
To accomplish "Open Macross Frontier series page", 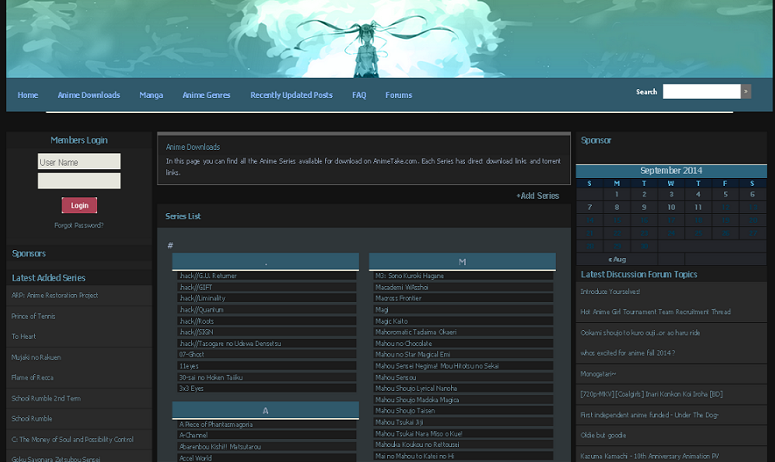I will [398, 298].
